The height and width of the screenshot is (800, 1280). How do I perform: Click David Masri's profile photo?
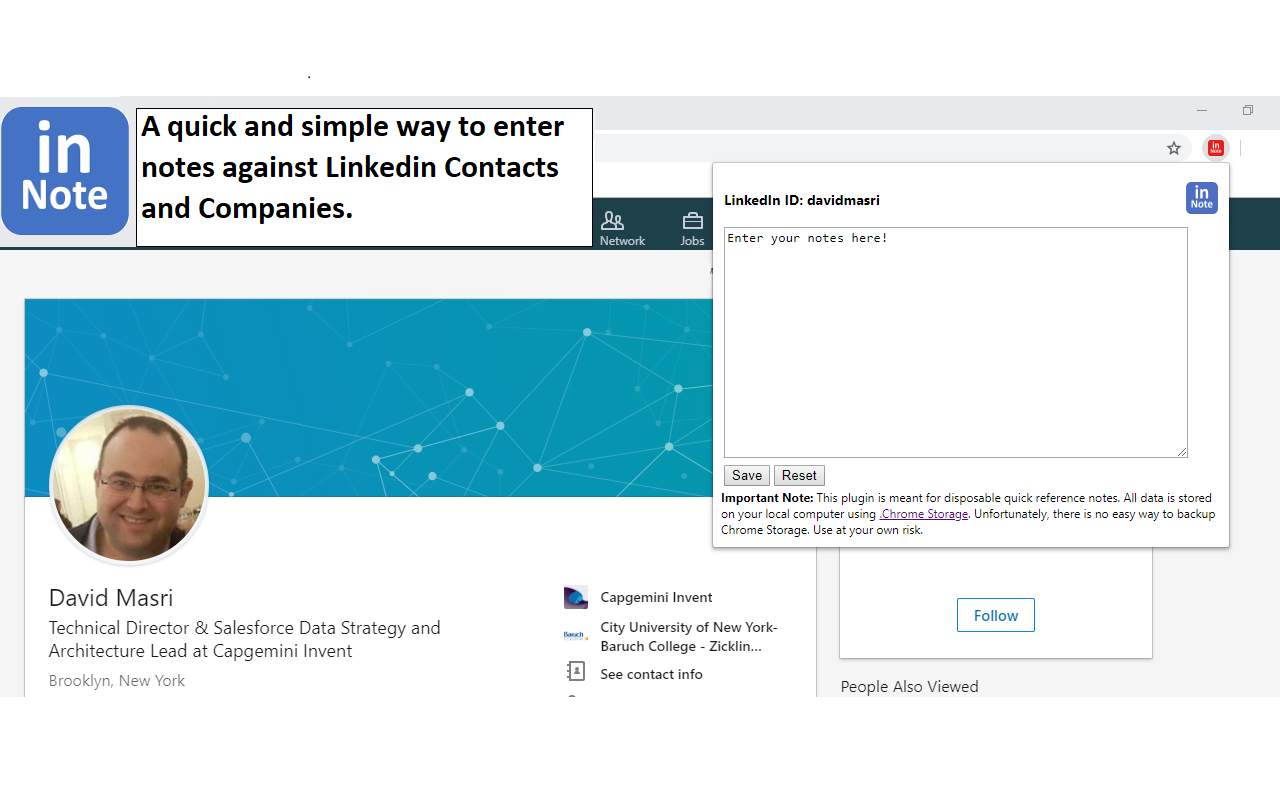click(129, 485)
